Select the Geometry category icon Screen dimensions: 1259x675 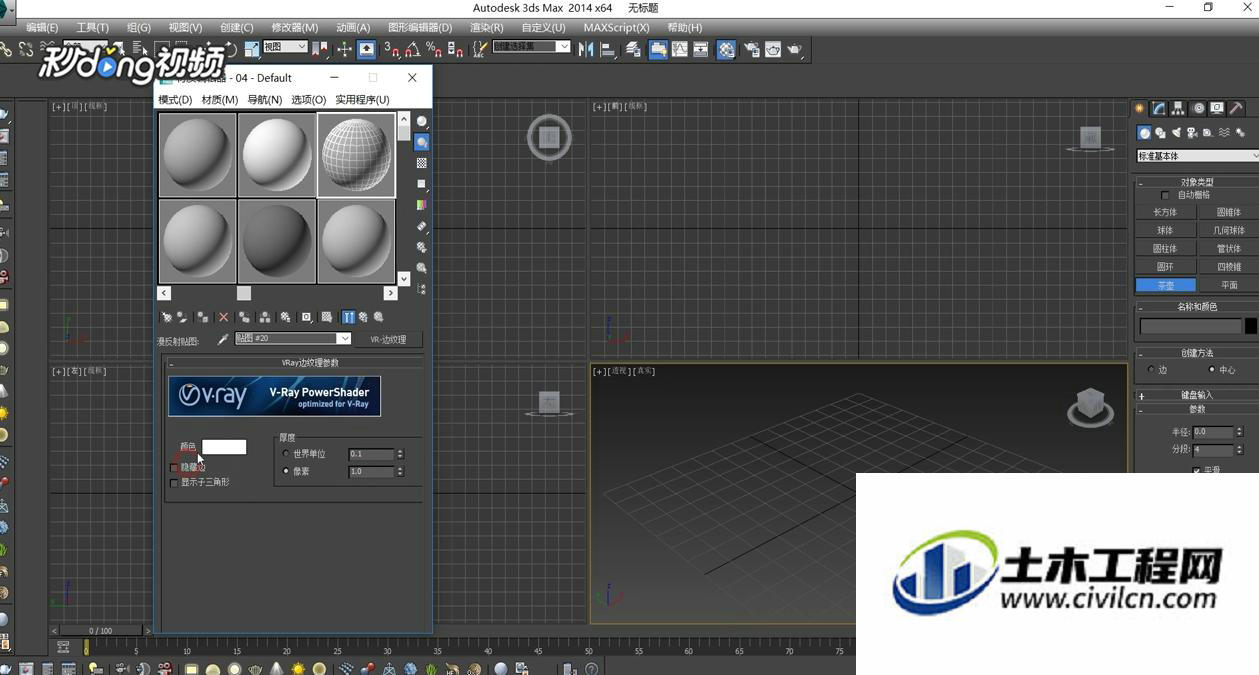(x=1144, y=133)
